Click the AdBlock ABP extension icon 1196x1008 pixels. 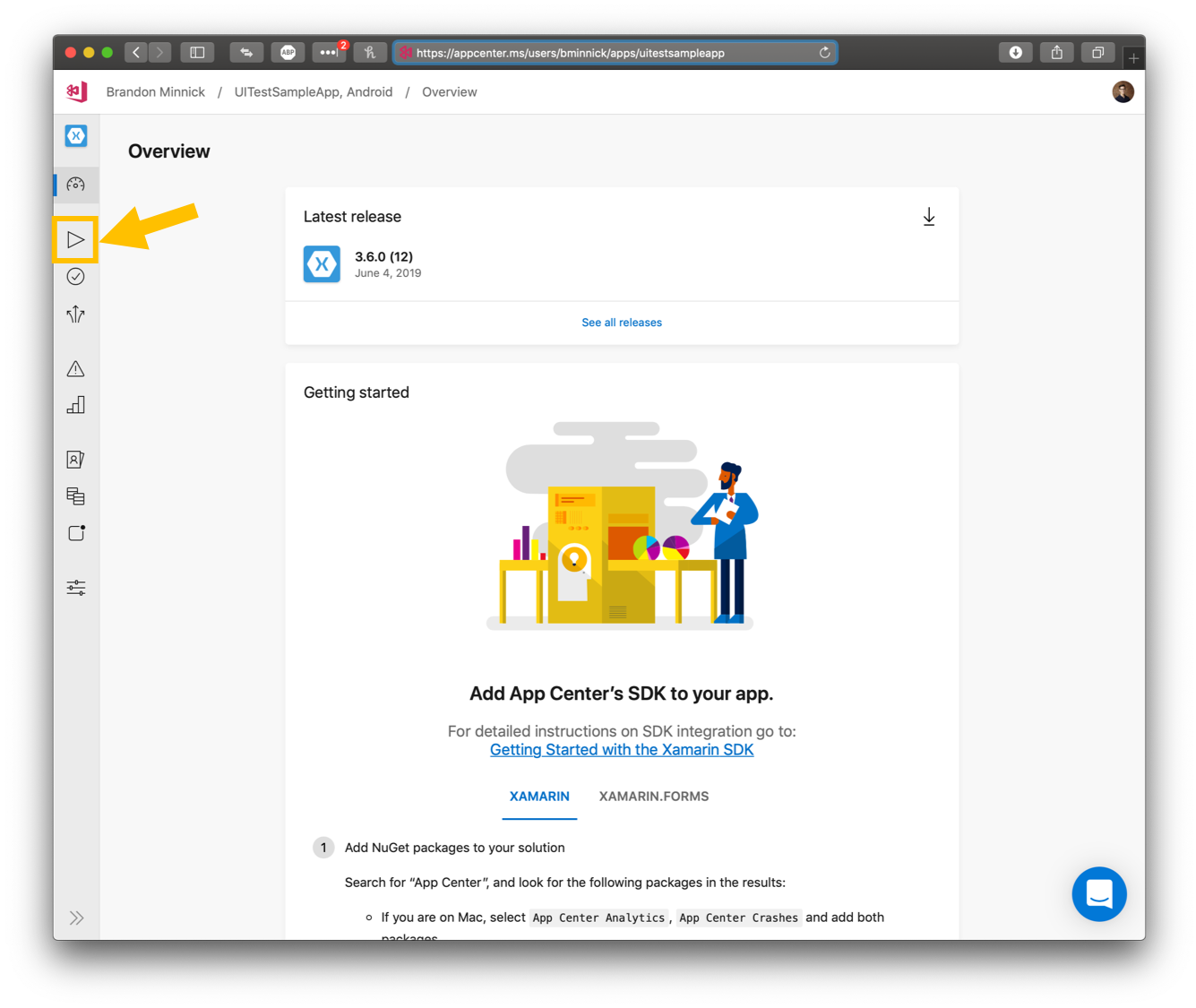288,53
